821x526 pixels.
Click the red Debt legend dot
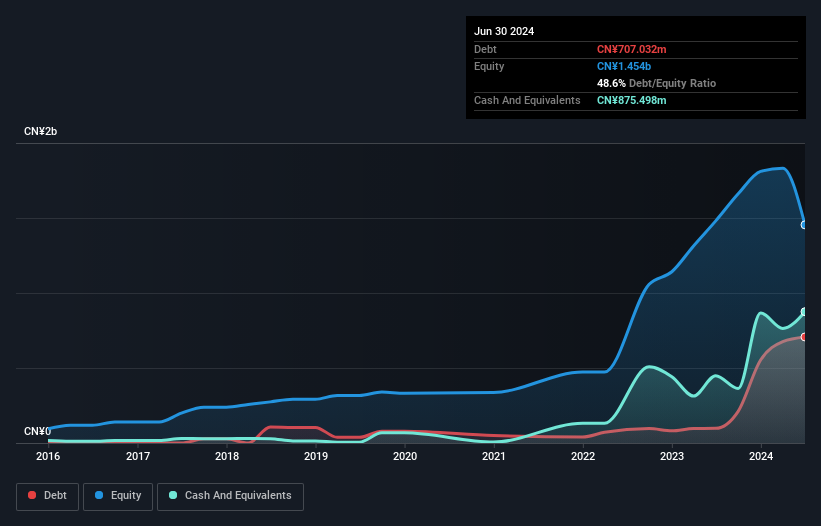[32, 495]
